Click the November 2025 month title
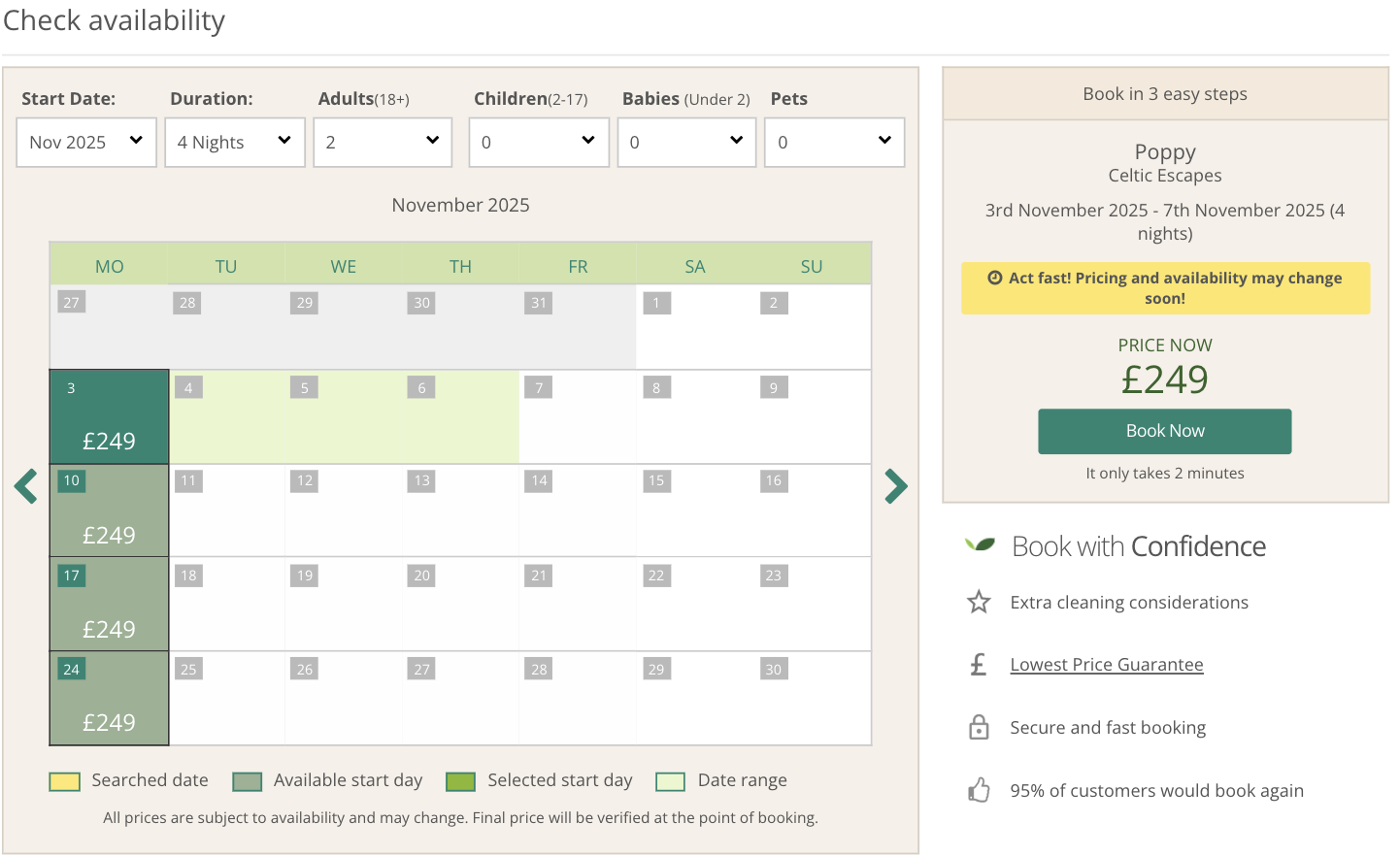The height and width of the screenshot is (856, 1400). [461, 205]
